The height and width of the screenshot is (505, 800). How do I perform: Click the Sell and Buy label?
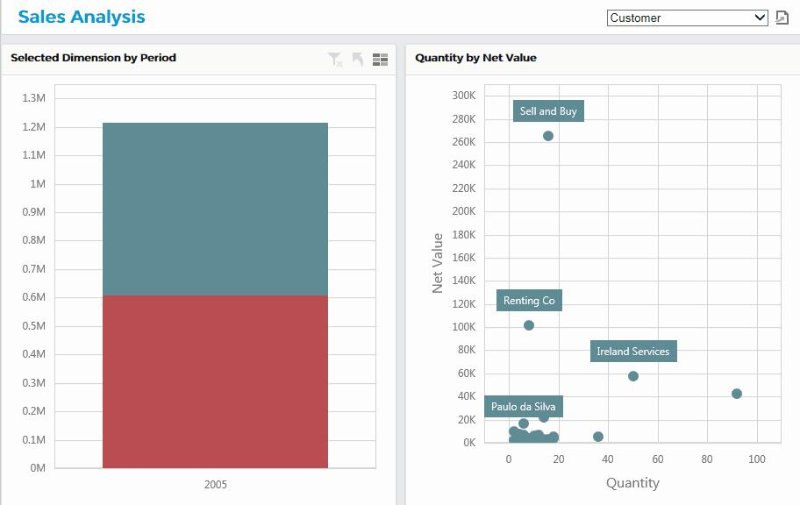(x=548, y=111)
